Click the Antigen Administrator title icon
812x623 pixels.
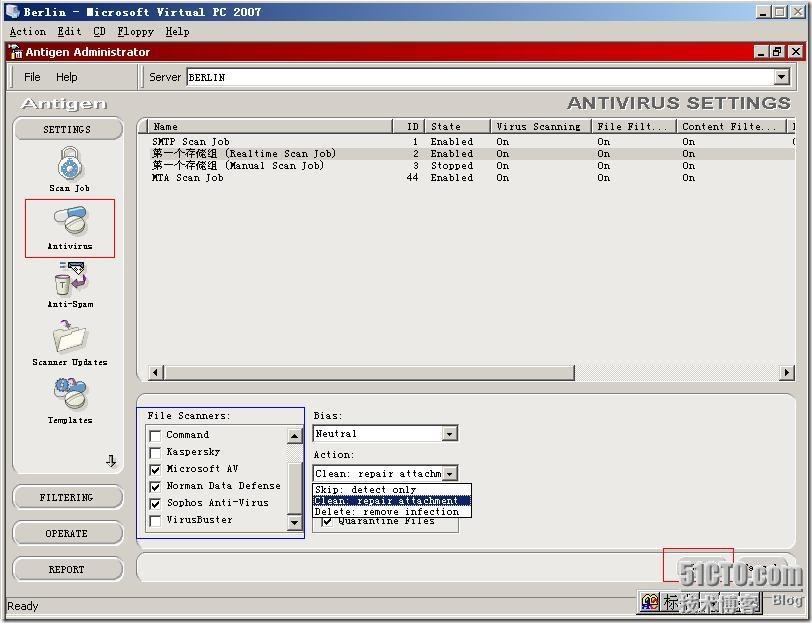[15, 51]
